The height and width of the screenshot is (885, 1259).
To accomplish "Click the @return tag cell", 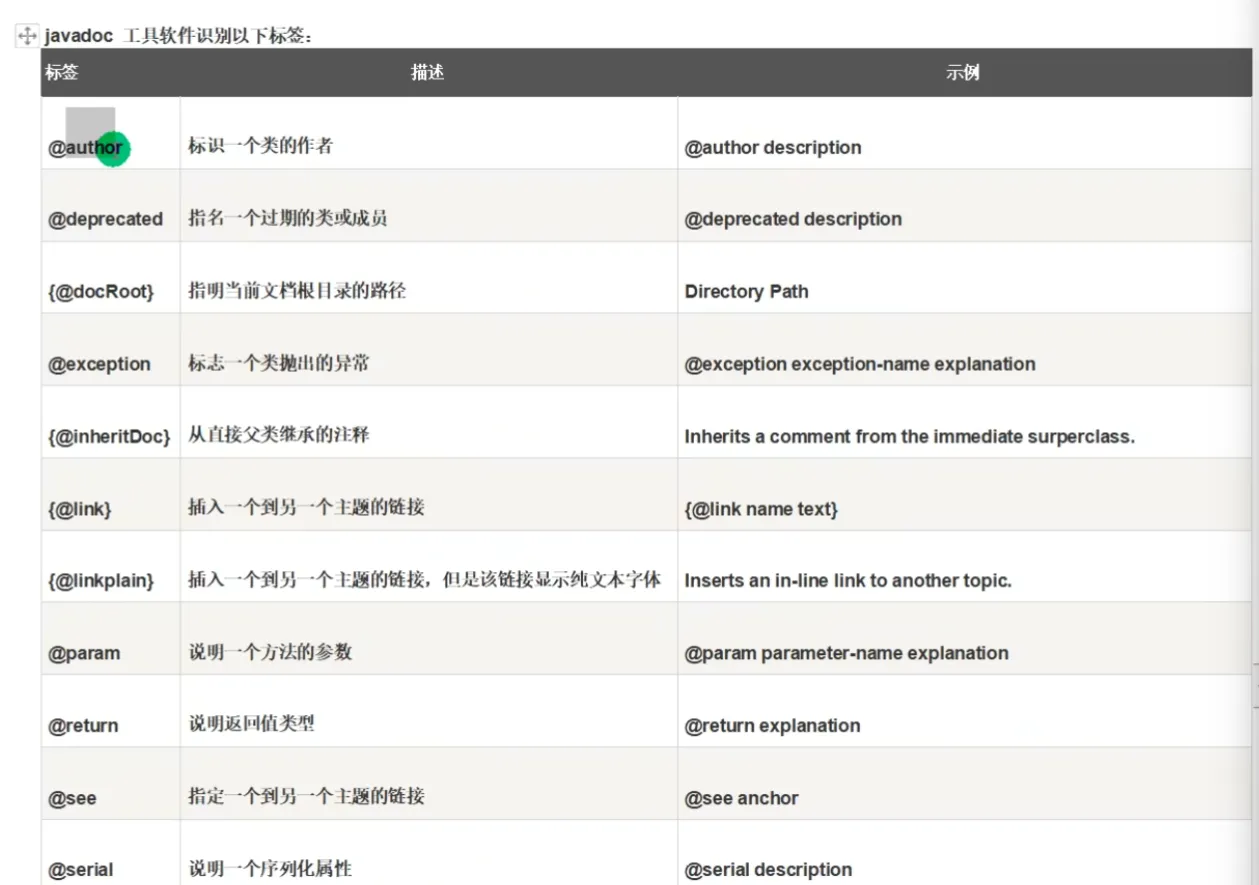I will [x=83, y=726].
